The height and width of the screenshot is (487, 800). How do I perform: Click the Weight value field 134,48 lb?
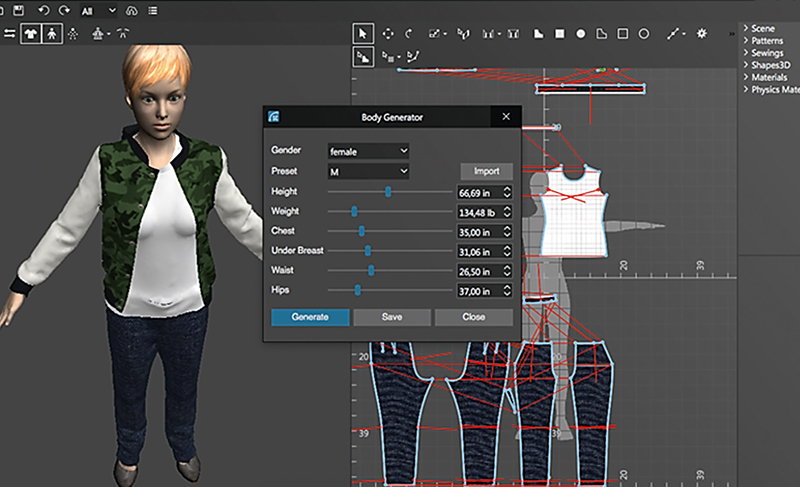(484, 212)
